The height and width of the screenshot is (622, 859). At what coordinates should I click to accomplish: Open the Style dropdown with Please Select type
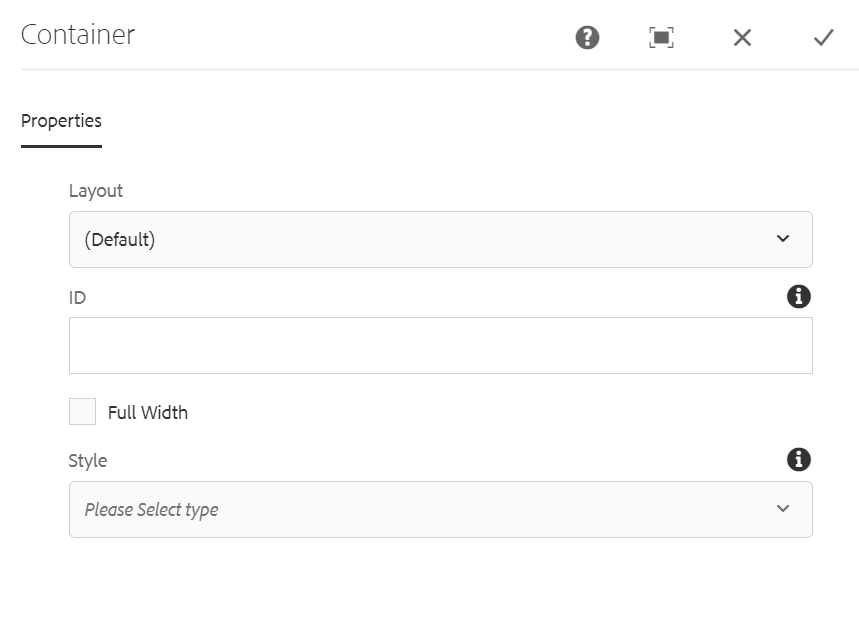[440, 510]
